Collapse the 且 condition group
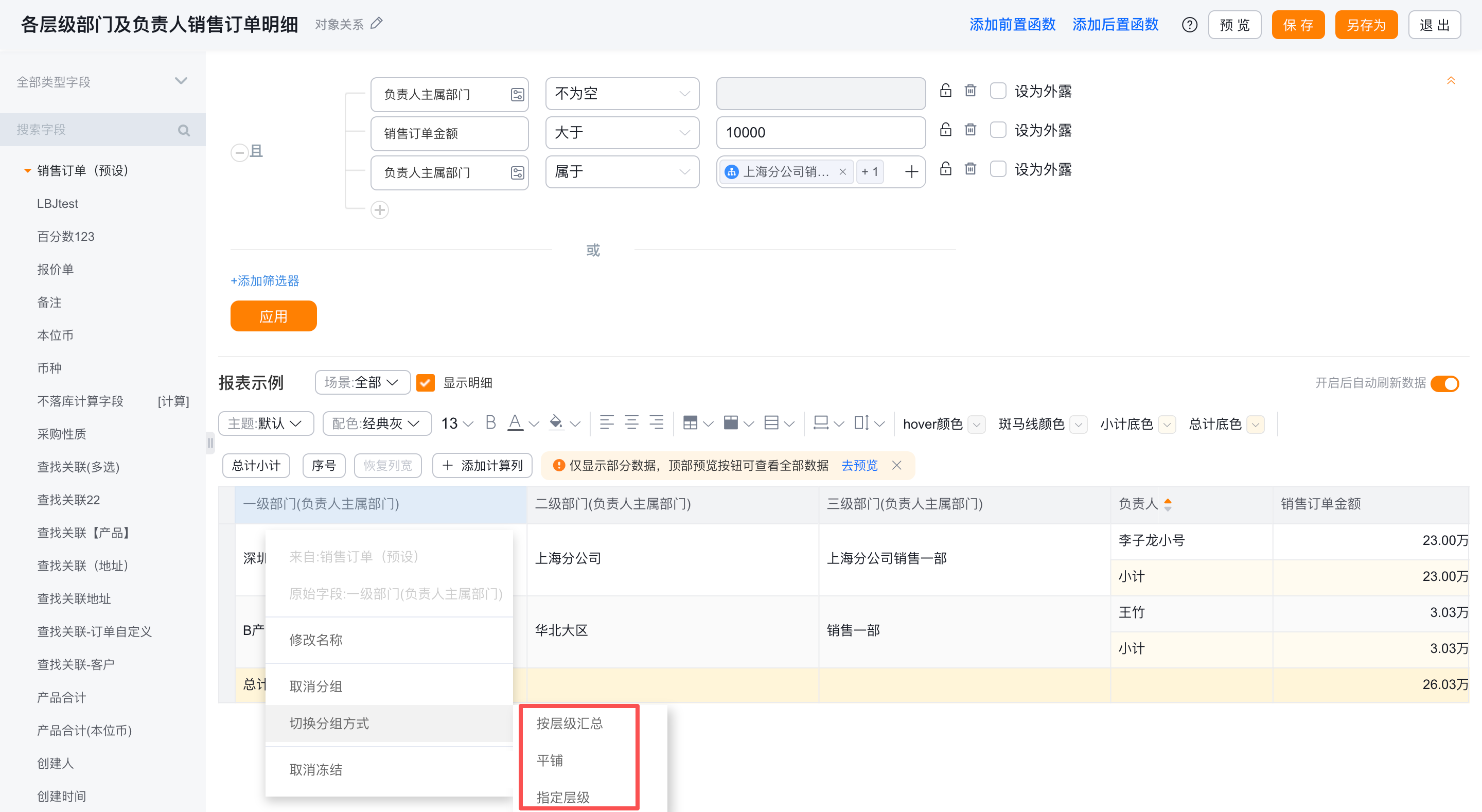The image size is (1482, 812). tap(239, 152)
